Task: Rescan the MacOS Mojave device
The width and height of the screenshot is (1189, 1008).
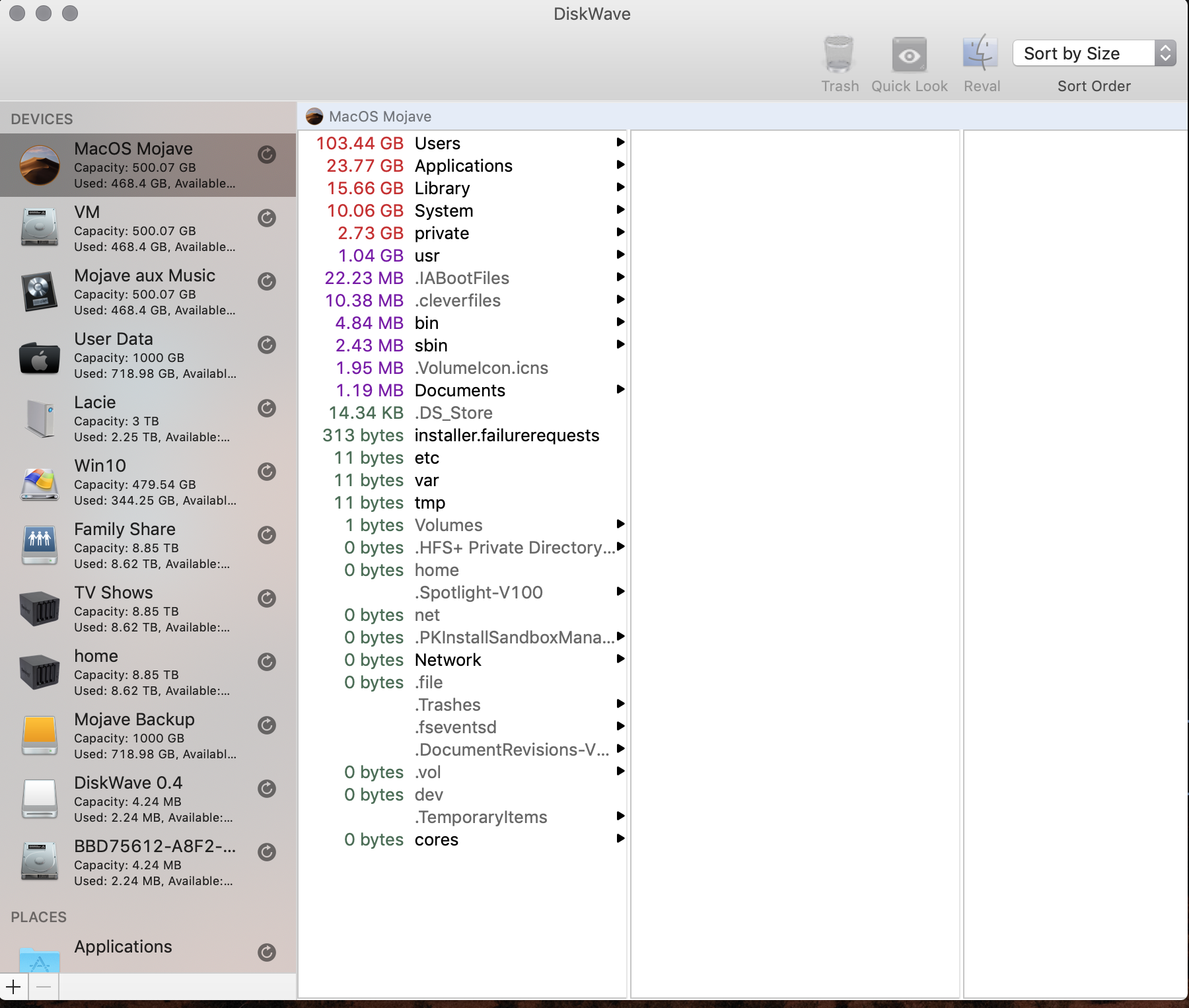Action: [267, 155]
